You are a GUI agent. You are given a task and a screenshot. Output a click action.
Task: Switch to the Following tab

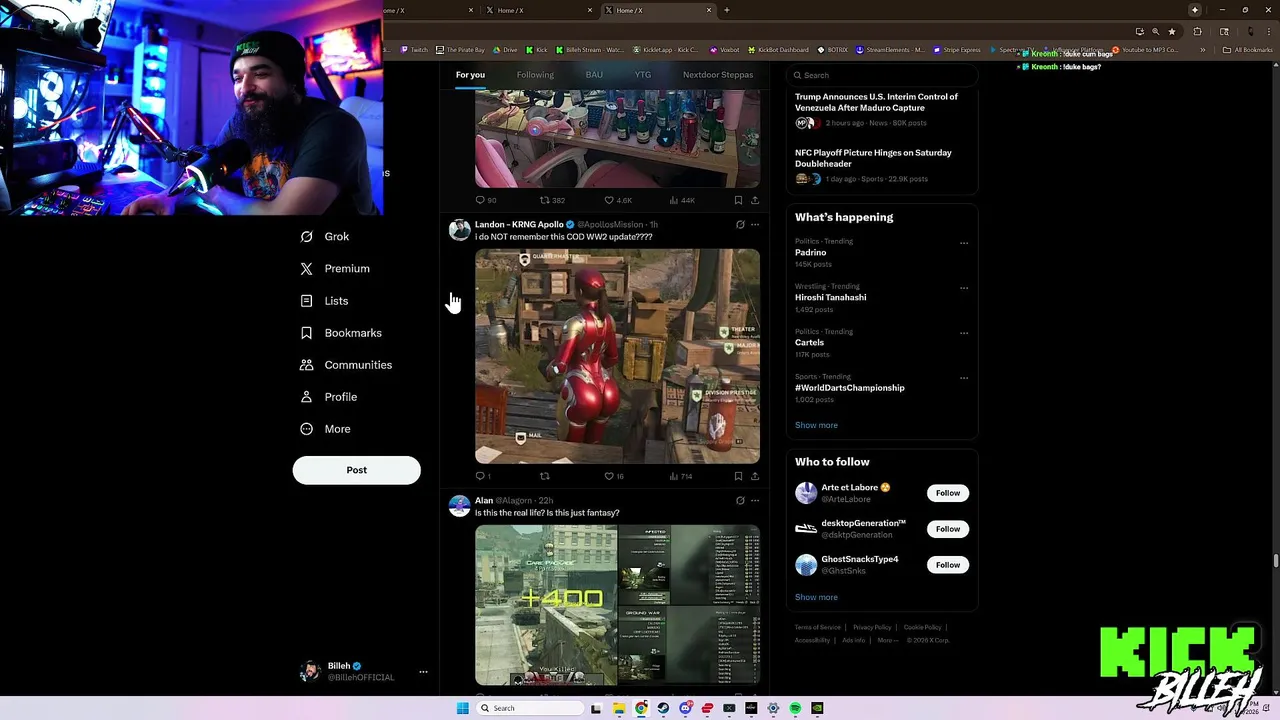535,75
